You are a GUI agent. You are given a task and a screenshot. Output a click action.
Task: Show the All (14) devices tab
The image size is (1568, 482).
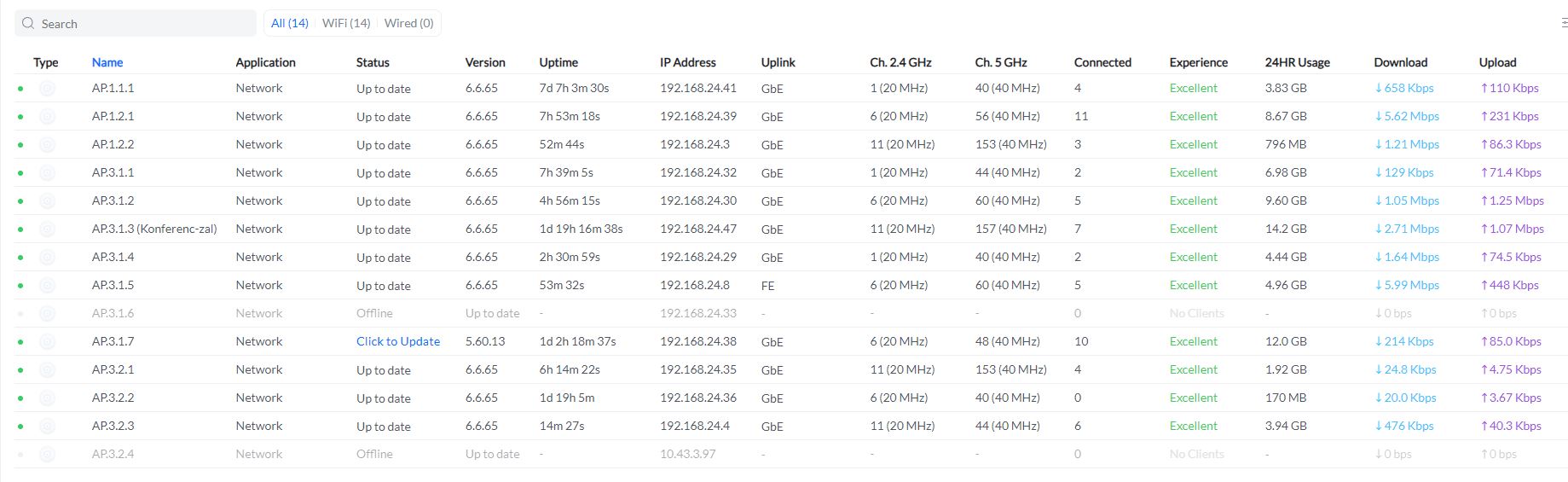pyautogui.click(x=289, y=23)
